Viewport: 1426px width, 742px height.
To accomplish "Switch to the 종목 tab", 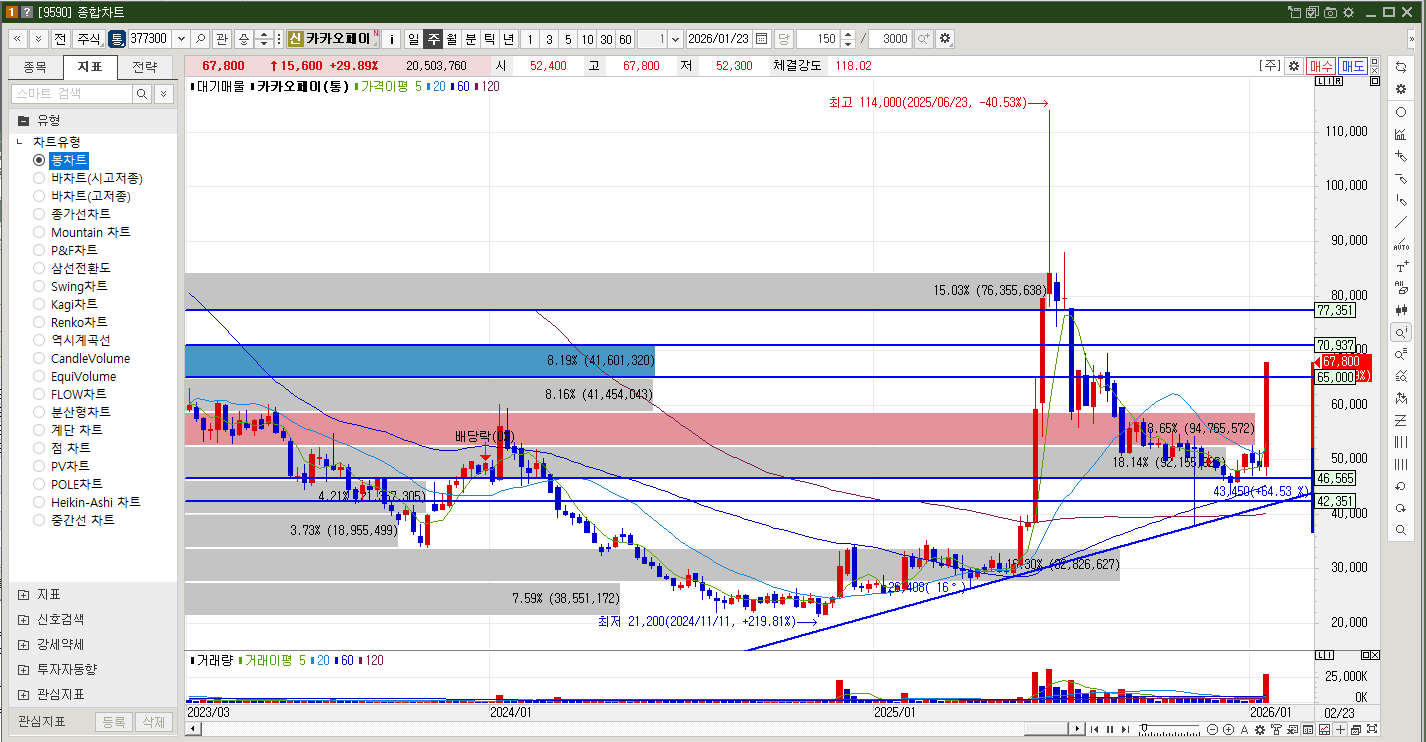I will pyautogui.click(x=34, y=68).
